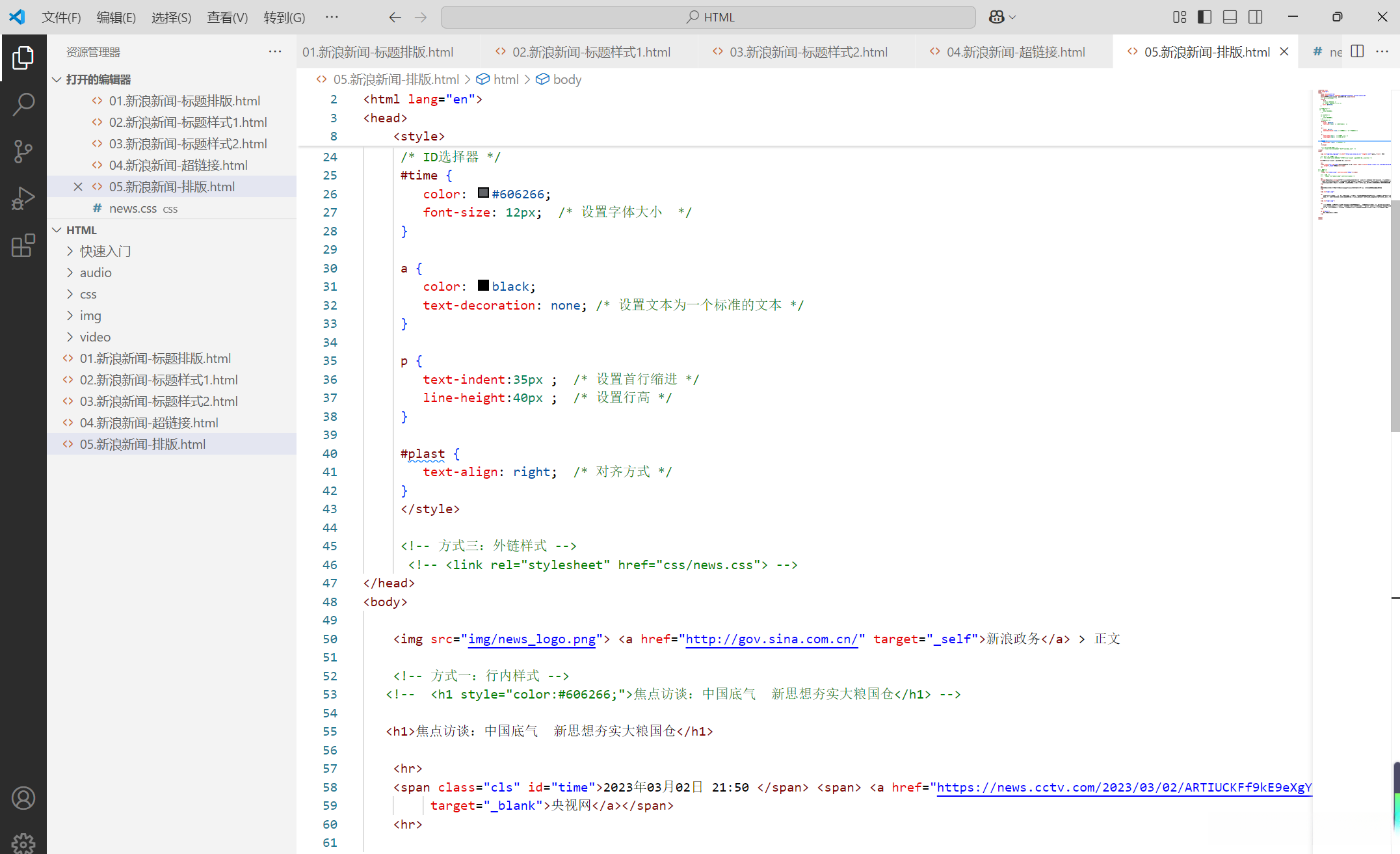Click the Copilot icon in title bar
This screenshot has height=854, width=1400.
(x=996, y=17)
